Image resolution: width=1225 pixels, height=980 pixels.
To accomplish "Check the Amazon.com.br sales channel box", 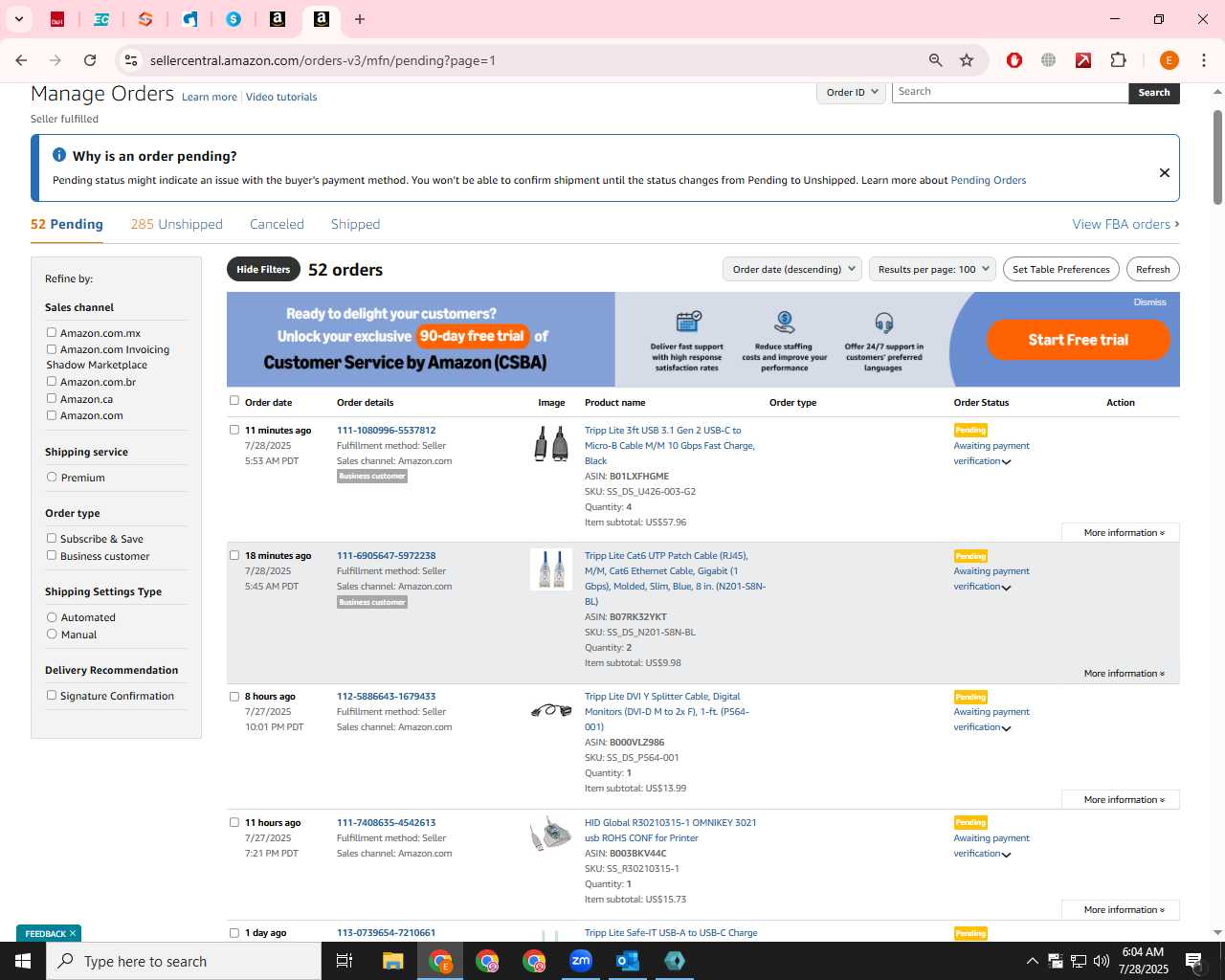I will click(52, 381).
